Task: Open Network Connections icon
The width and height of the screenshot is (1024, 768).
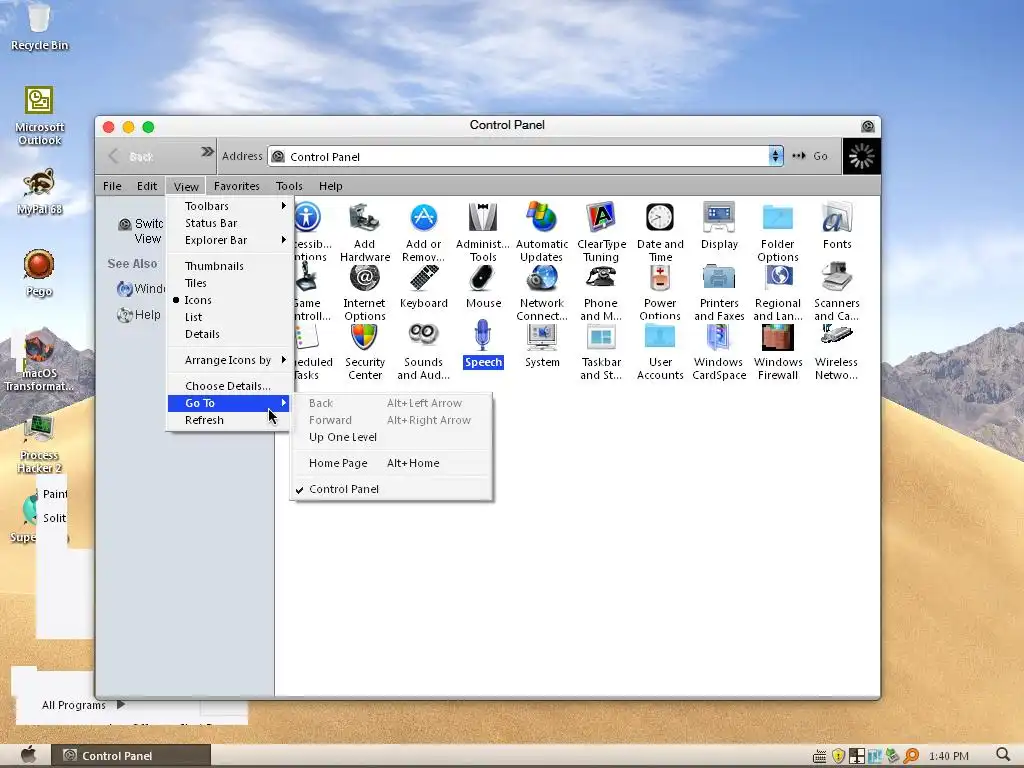Action: tap(541, 292)
